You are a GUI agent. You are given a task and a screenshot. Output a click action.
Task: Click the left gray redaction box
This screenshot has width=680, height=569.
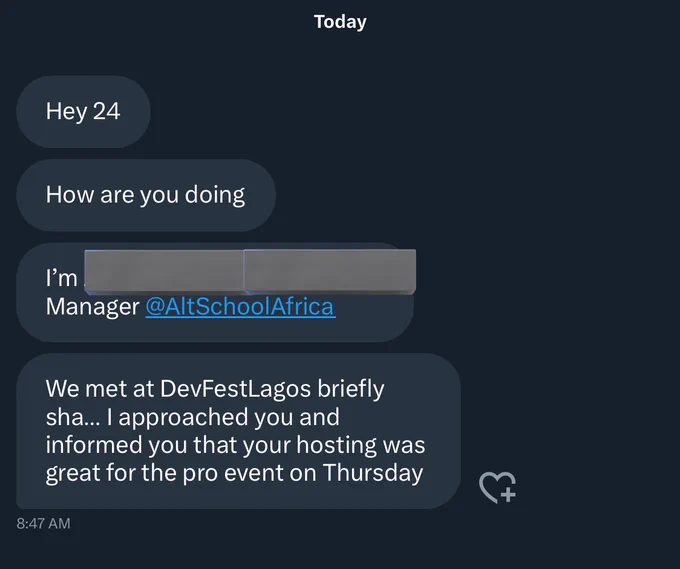[164, 271]
